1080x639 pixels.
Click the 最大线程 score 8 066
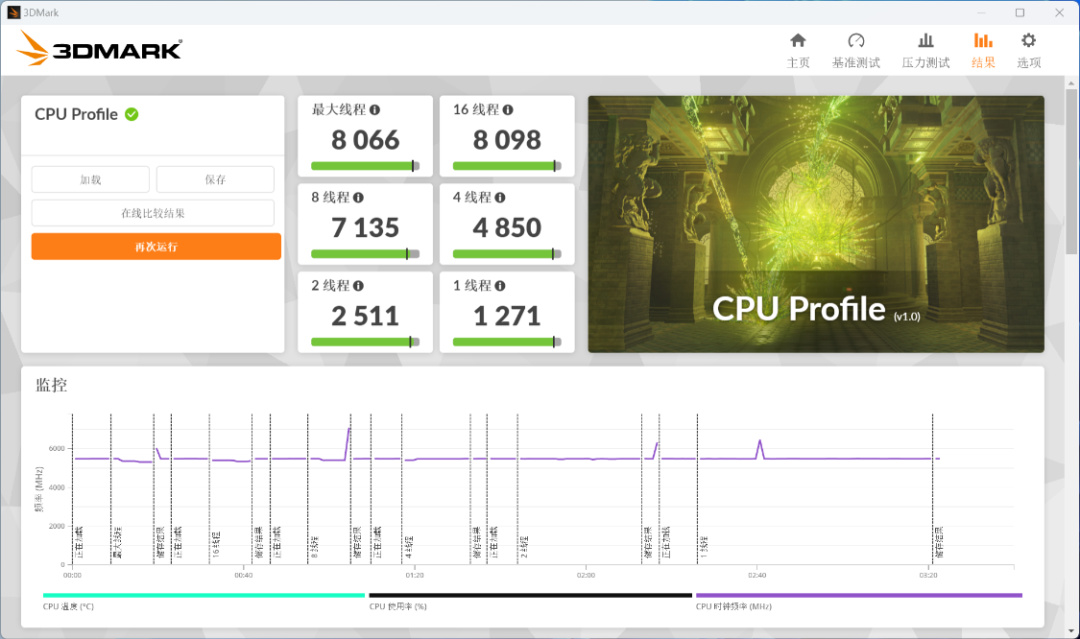click(x=365, y=140)
